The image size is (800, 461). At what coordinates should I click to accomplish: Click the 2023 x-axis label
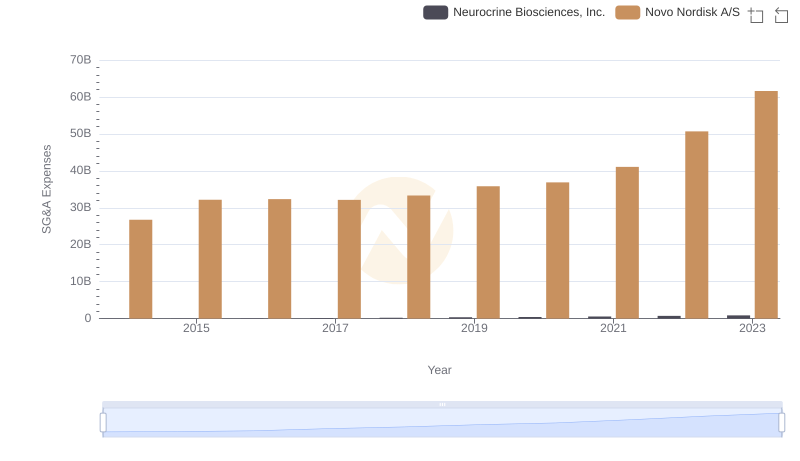tap(753, 328)
